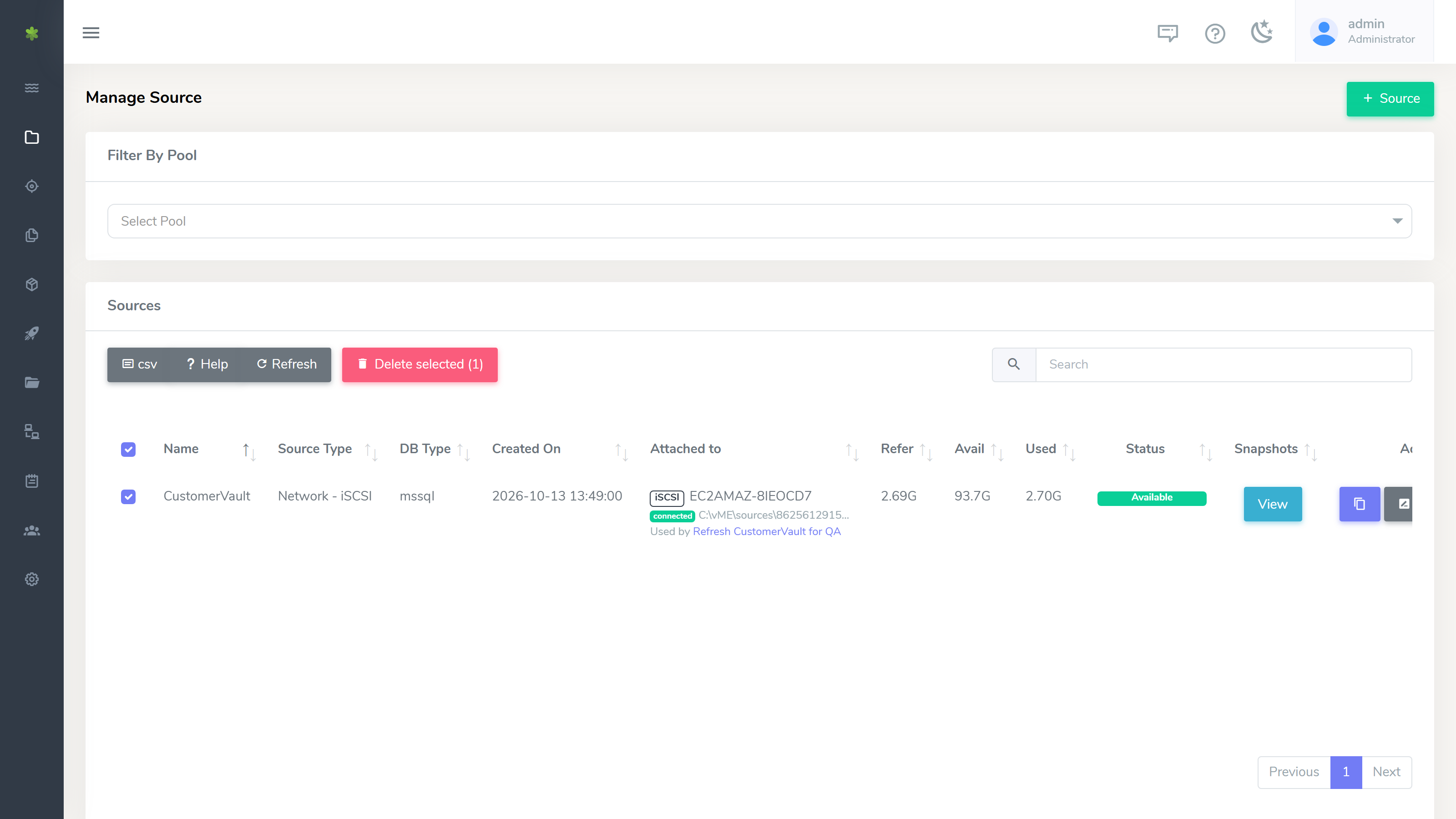
Task: Click Delete selected (1) button
Action: pos(420,364)
